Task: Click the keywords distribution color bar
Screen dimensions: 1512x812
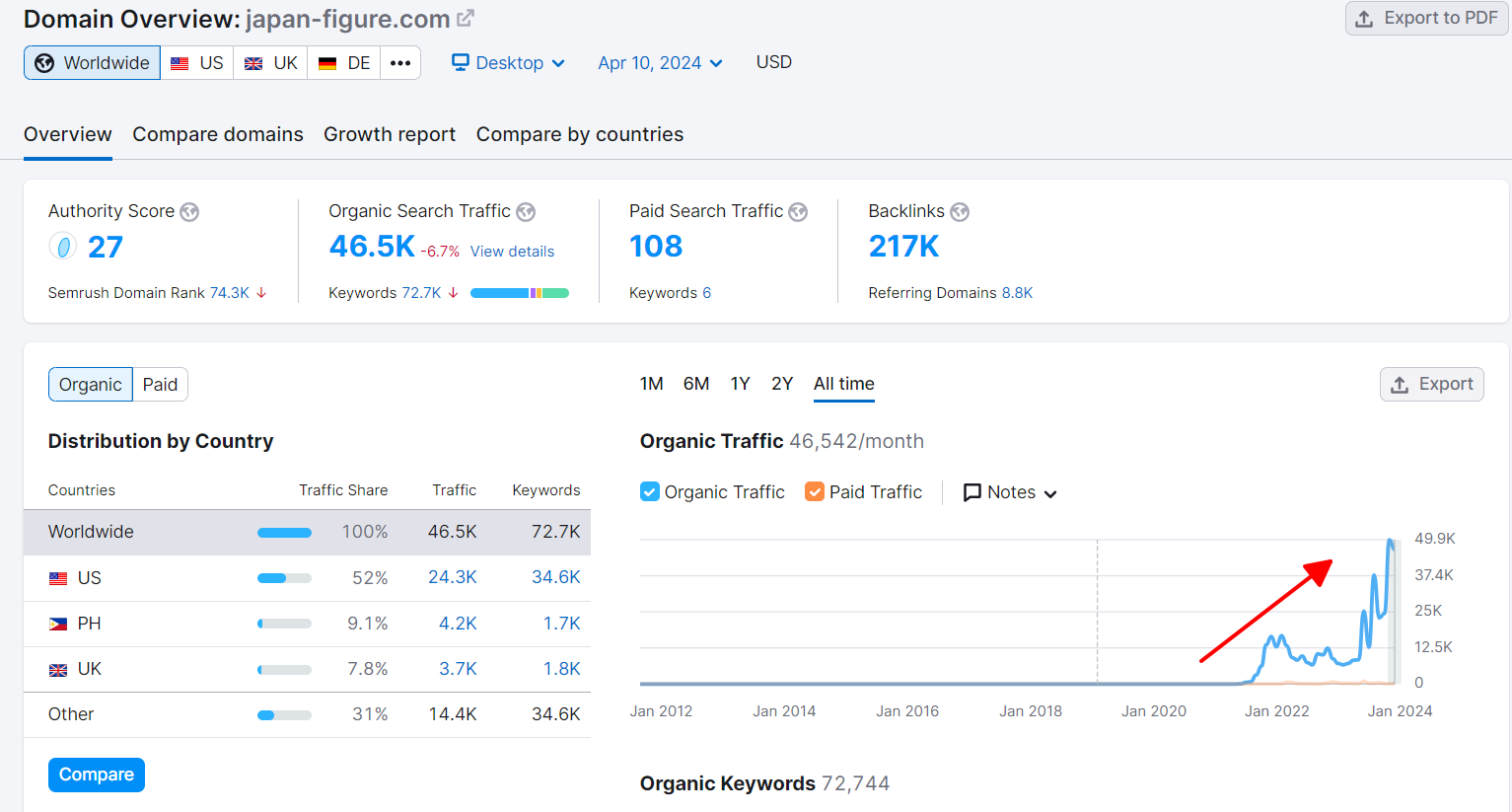Action: click(x=520, y=293)
